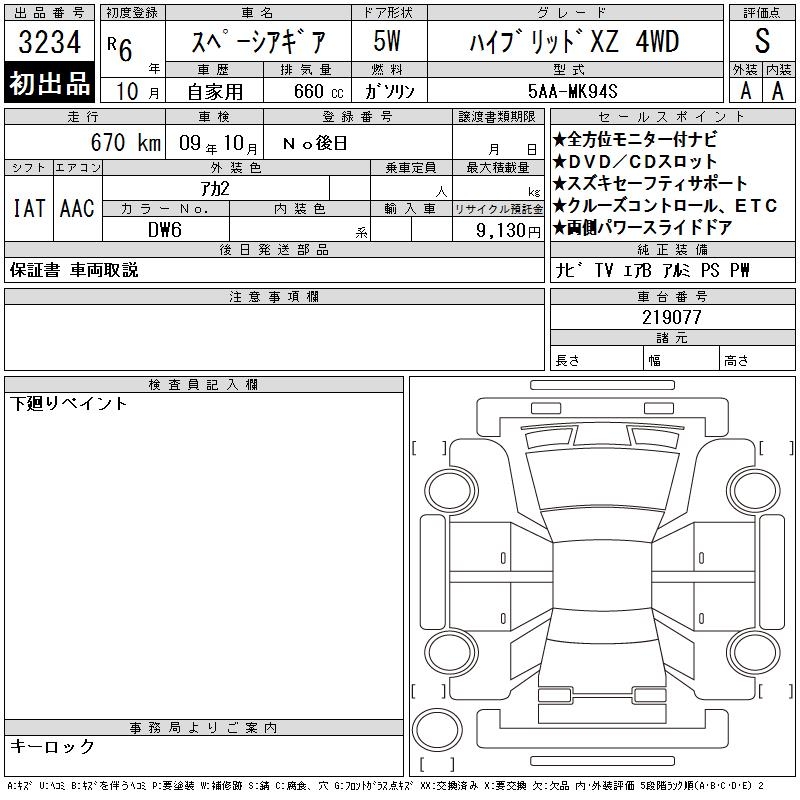Image resolution: width=800 pixels, height=800 pixels.
Task: Click sales point DVD/CDスロット
Action: (x=635, y=162)
